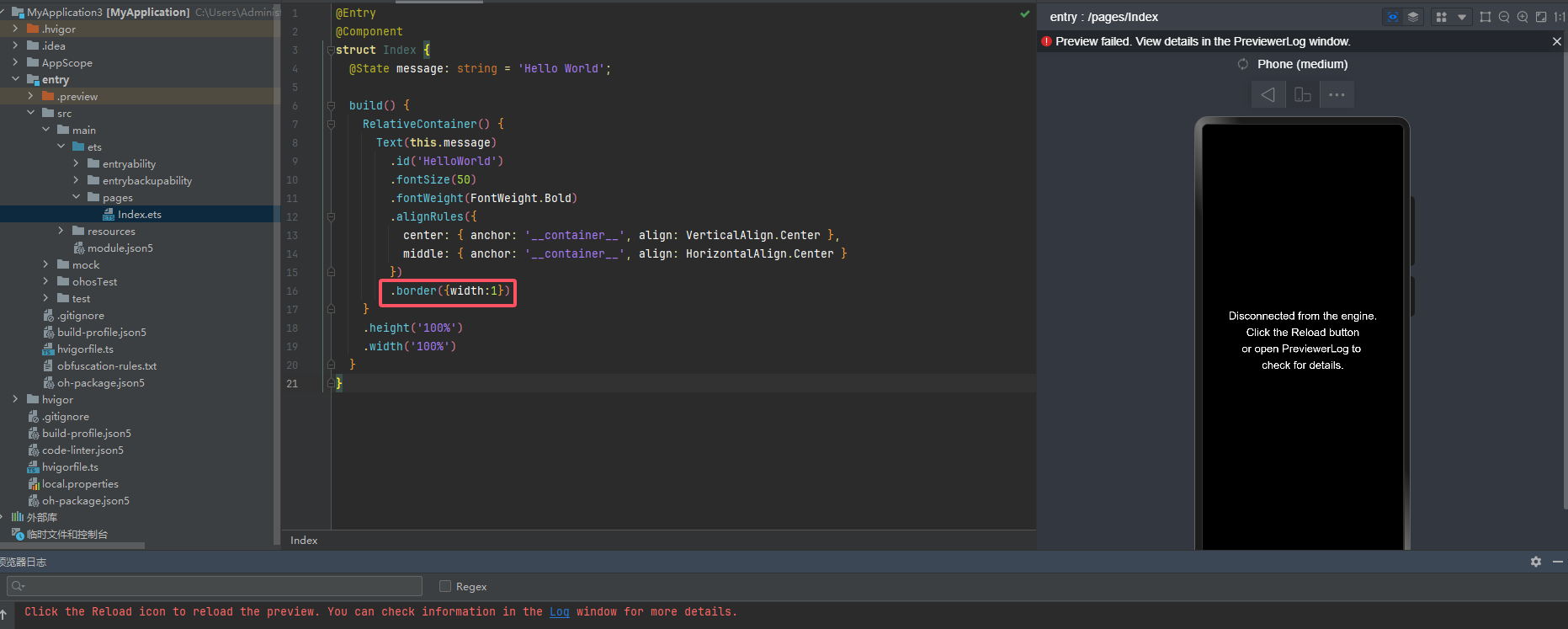Viewport: 1568px width, 629px height.
Task: Expand the .hvigor folder
Action: (x=15, y=29)
